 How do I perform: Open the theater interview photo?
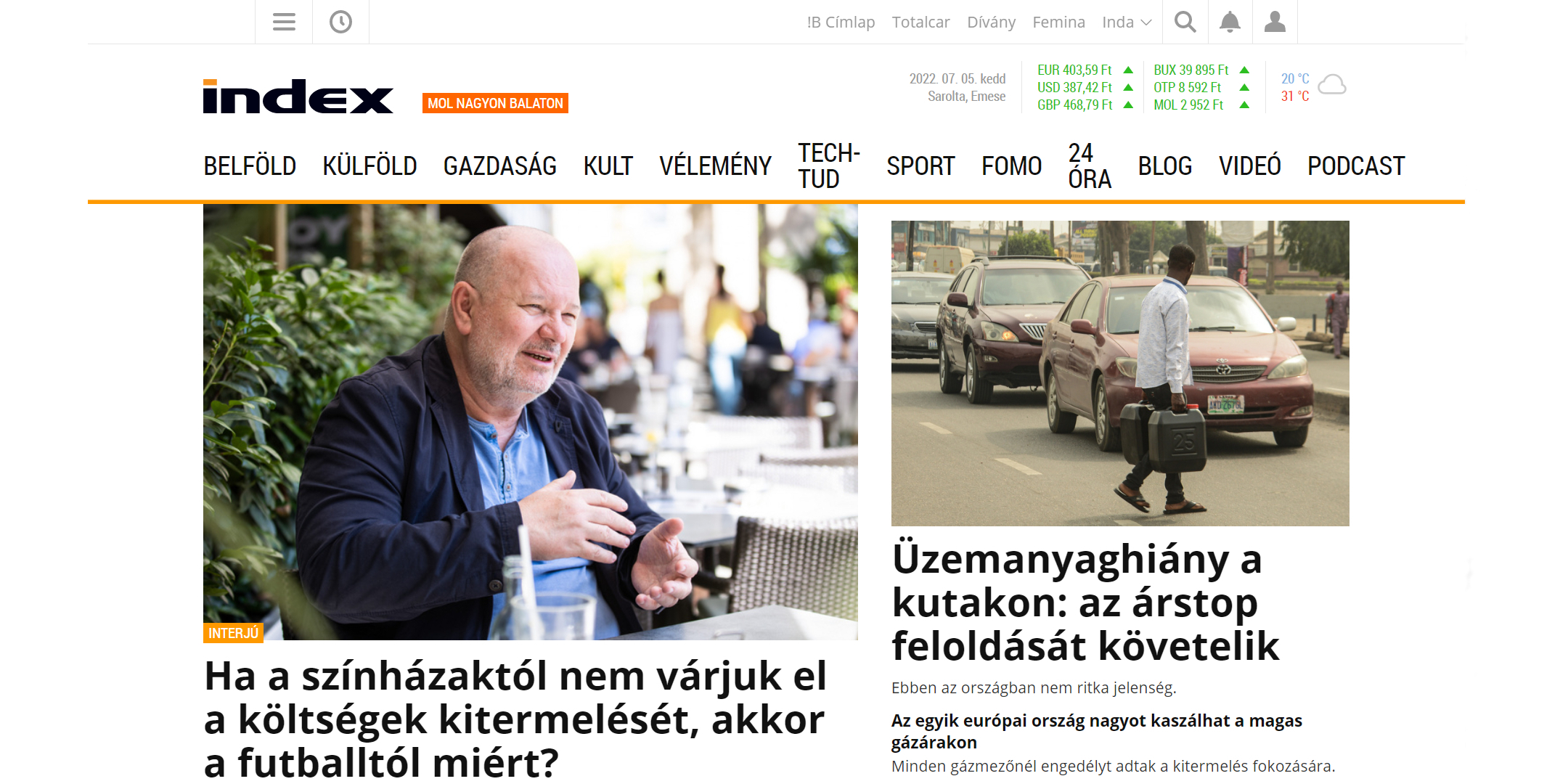point(531,422)
